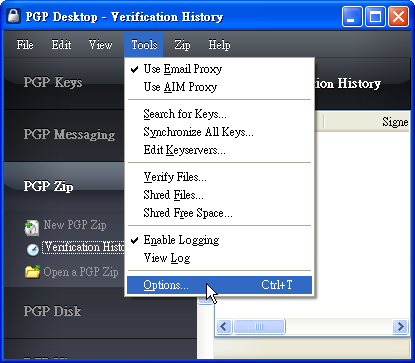Expand the PGP Messaging sidebar section

64,134
